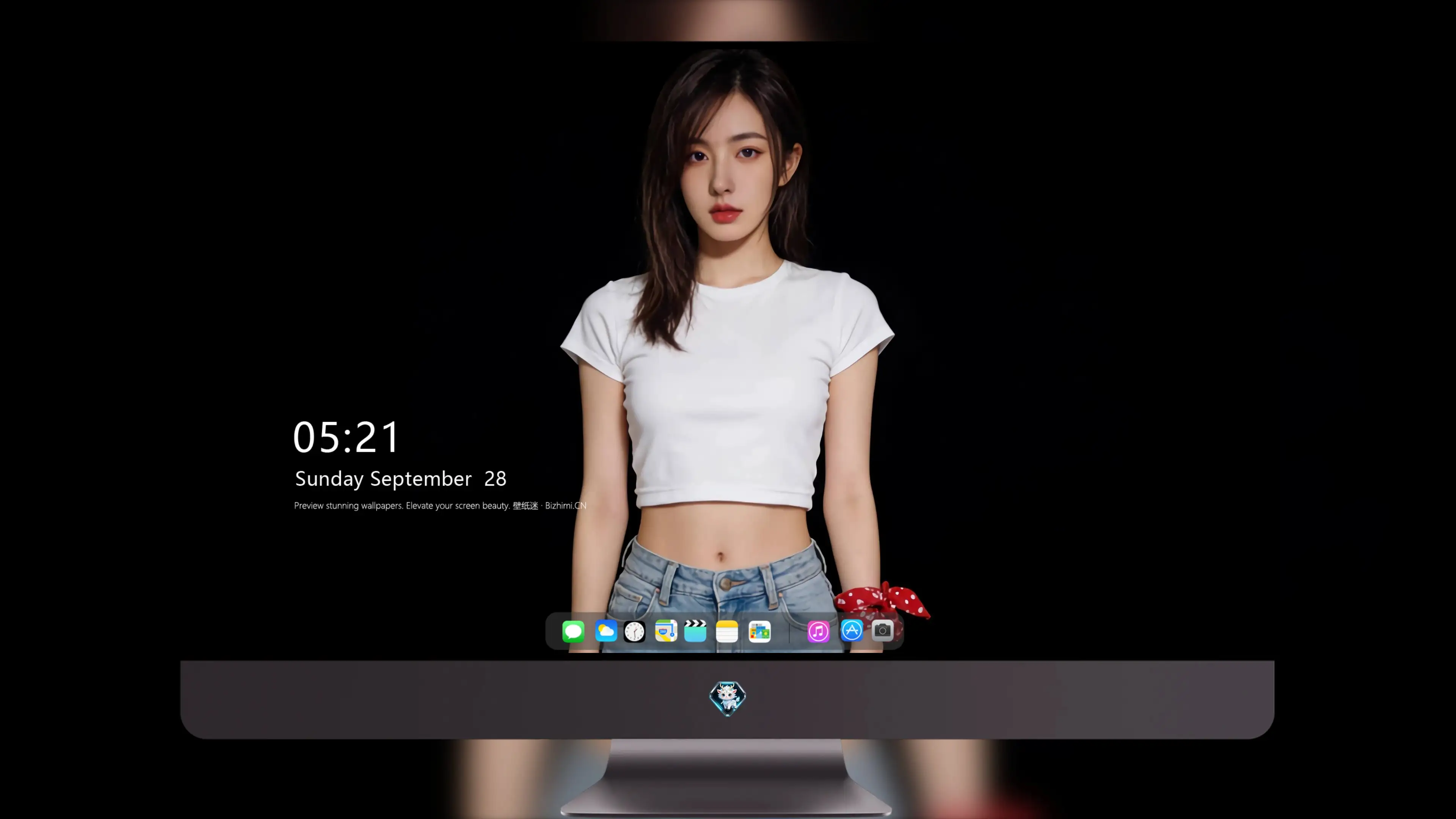Open the green Messages app in the dock
Image resolution: width=1456 pixels, height=819 pixels.
point(573,631)
